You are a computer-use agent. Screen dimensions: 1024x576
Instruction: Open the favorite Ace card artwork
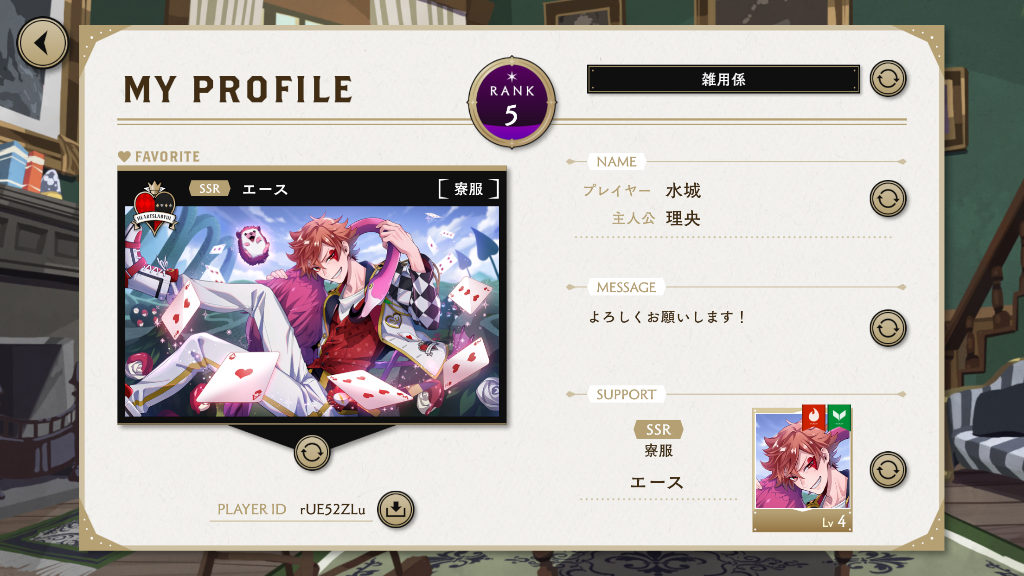[312, 311]
